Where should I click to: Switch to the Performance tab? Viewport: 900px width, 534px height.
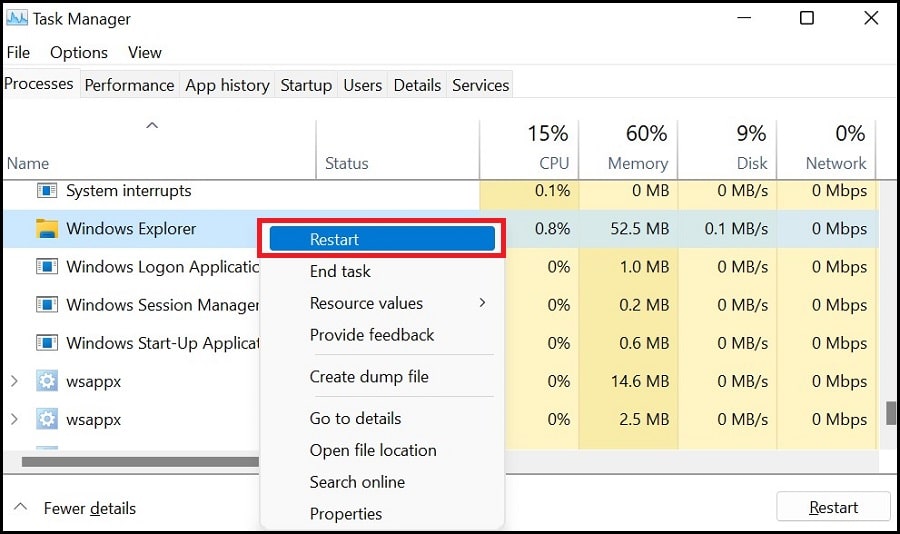point(130,85)
